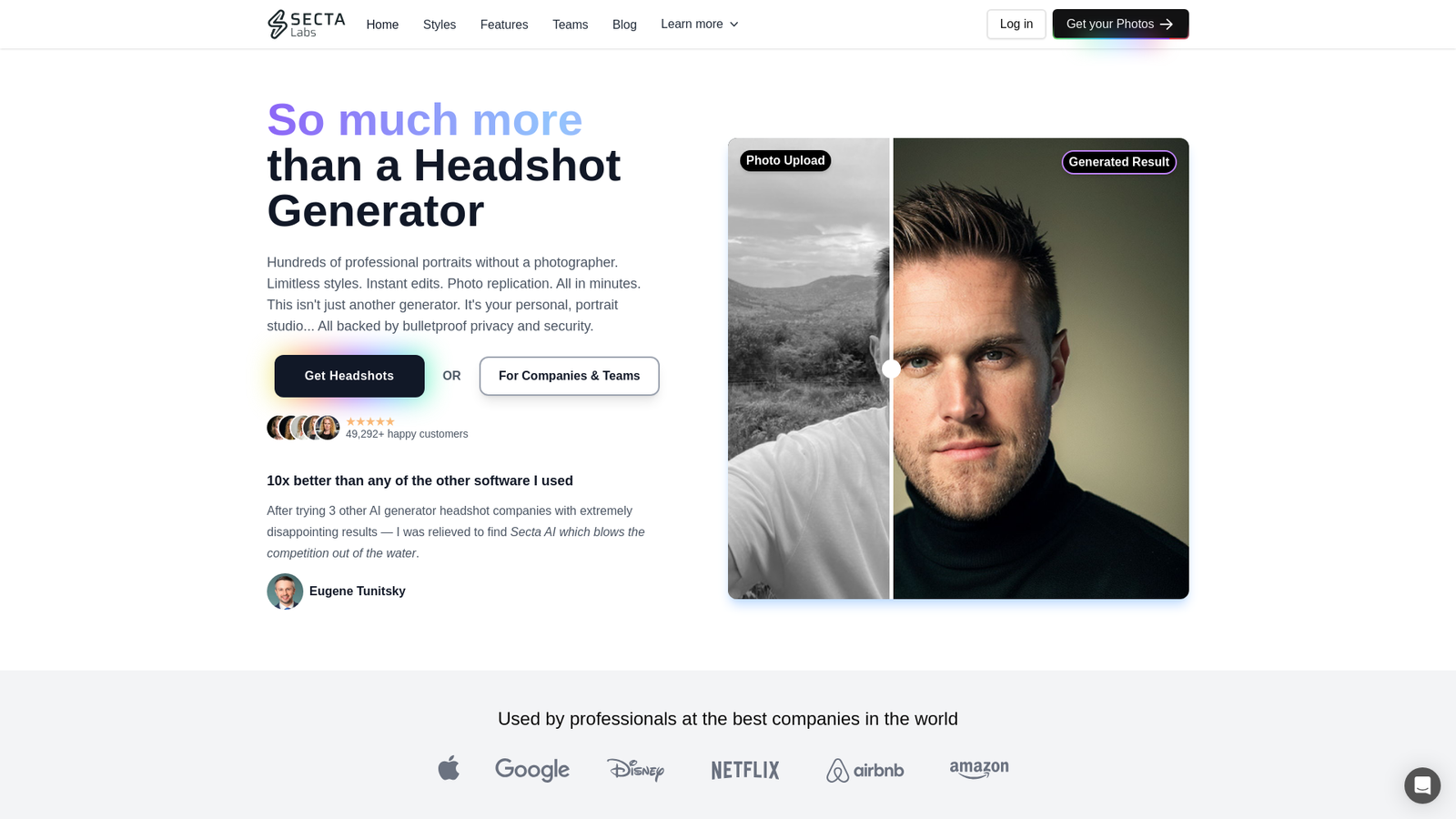Click the Google logo

(x=532, y=770)
